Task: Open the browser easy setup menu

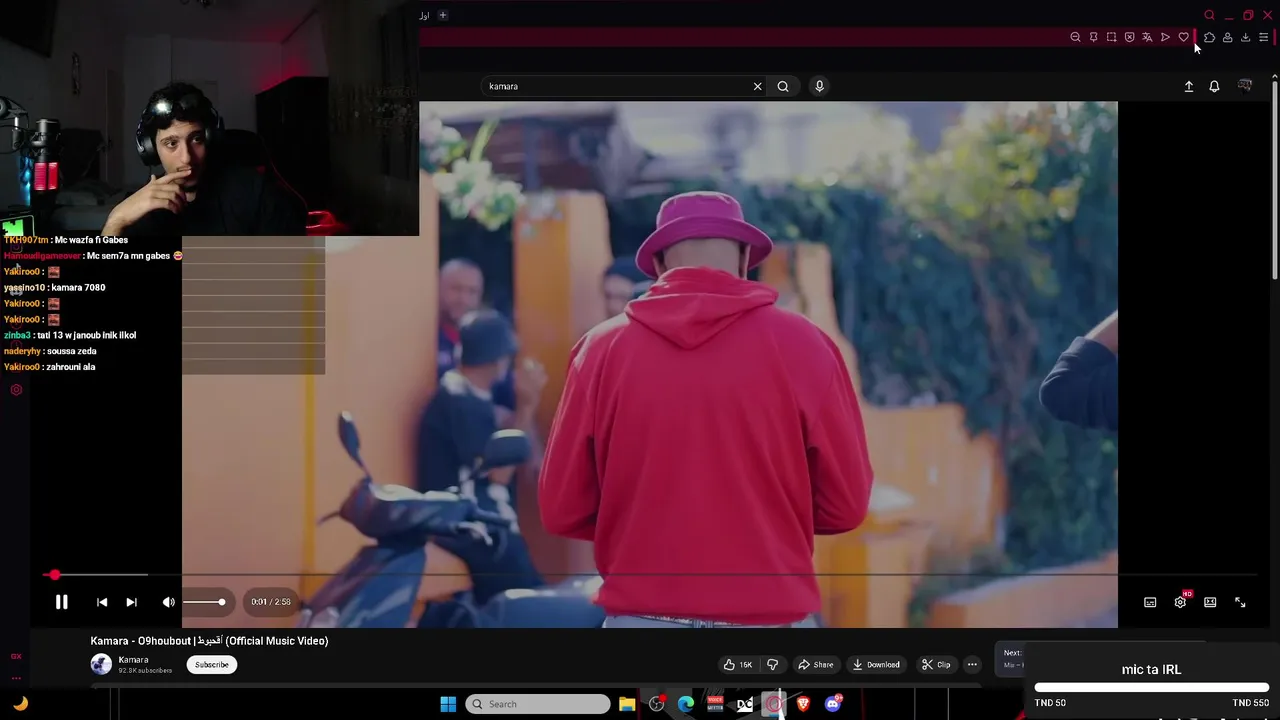Action: click(1263, 37)
